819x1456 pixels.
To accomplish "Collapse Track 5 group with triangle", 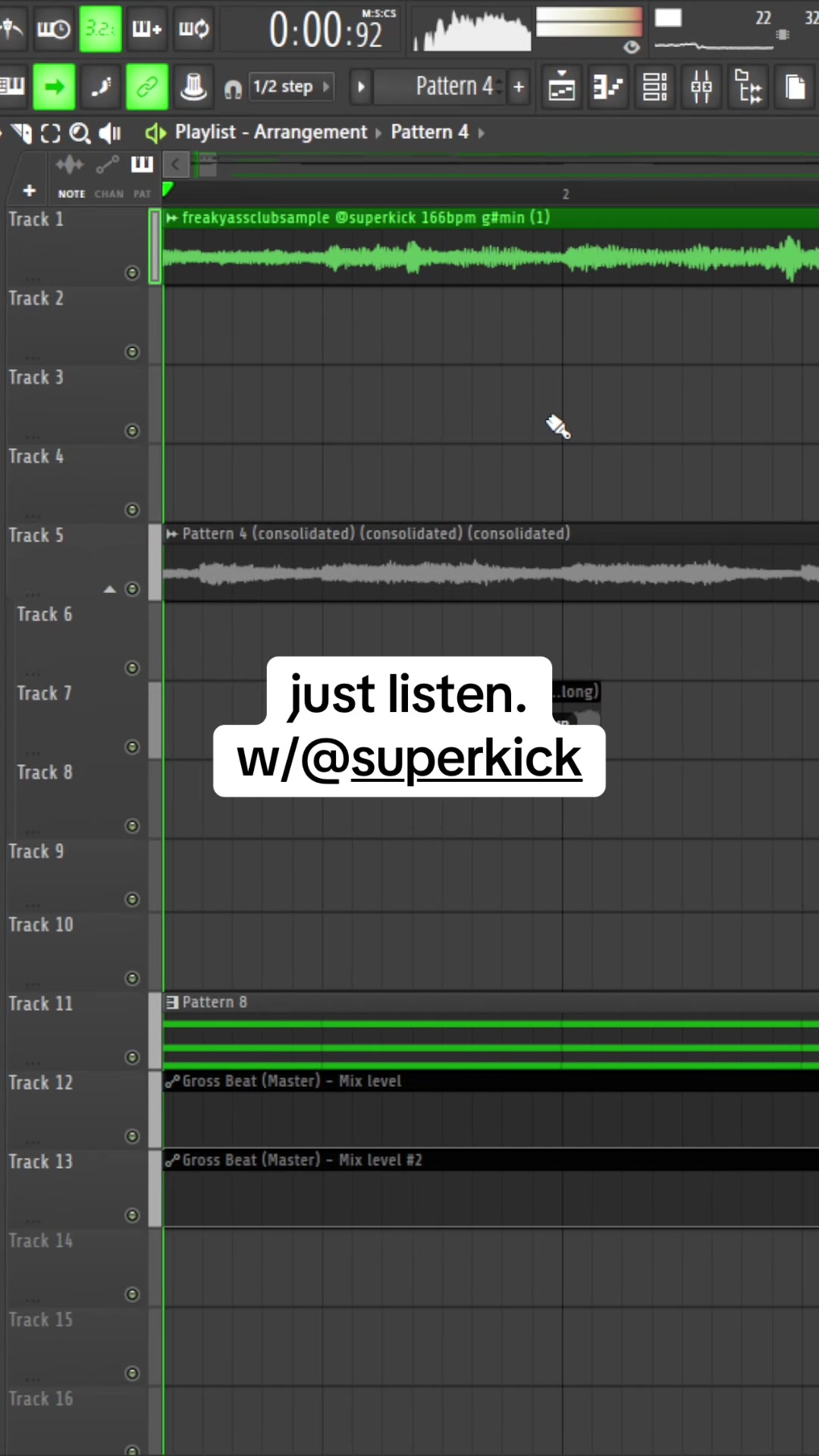I will 109,589.
